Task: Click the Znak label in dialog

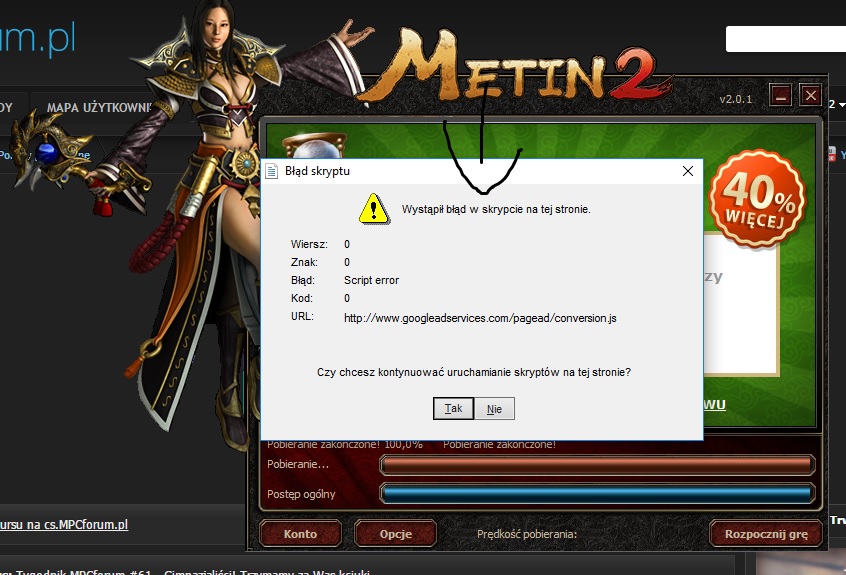Action: click(304, 262)
